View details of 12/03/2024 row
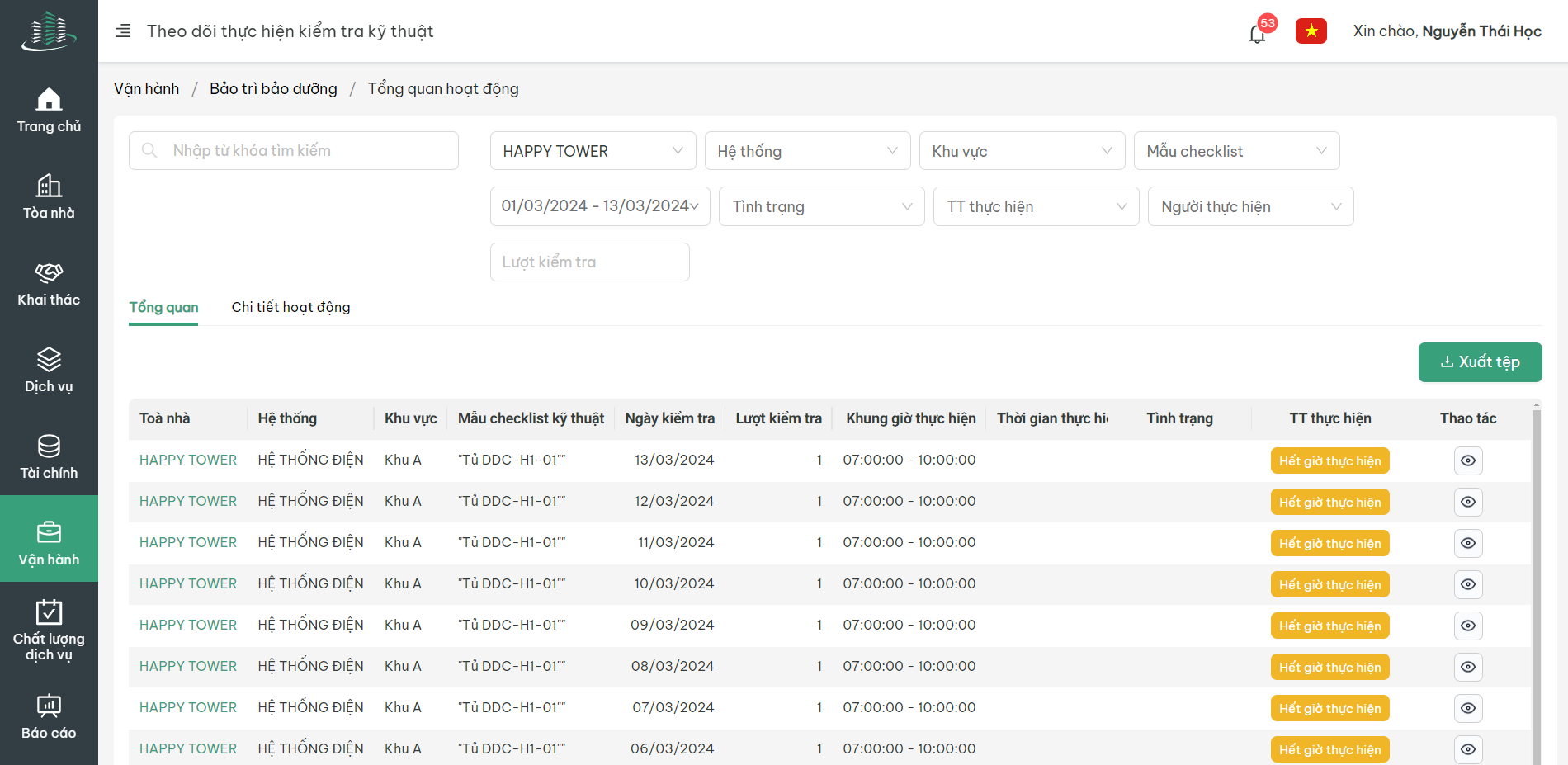Image resolution: width=1568 pixels, height=765 pixels. tap(1468, 502)
